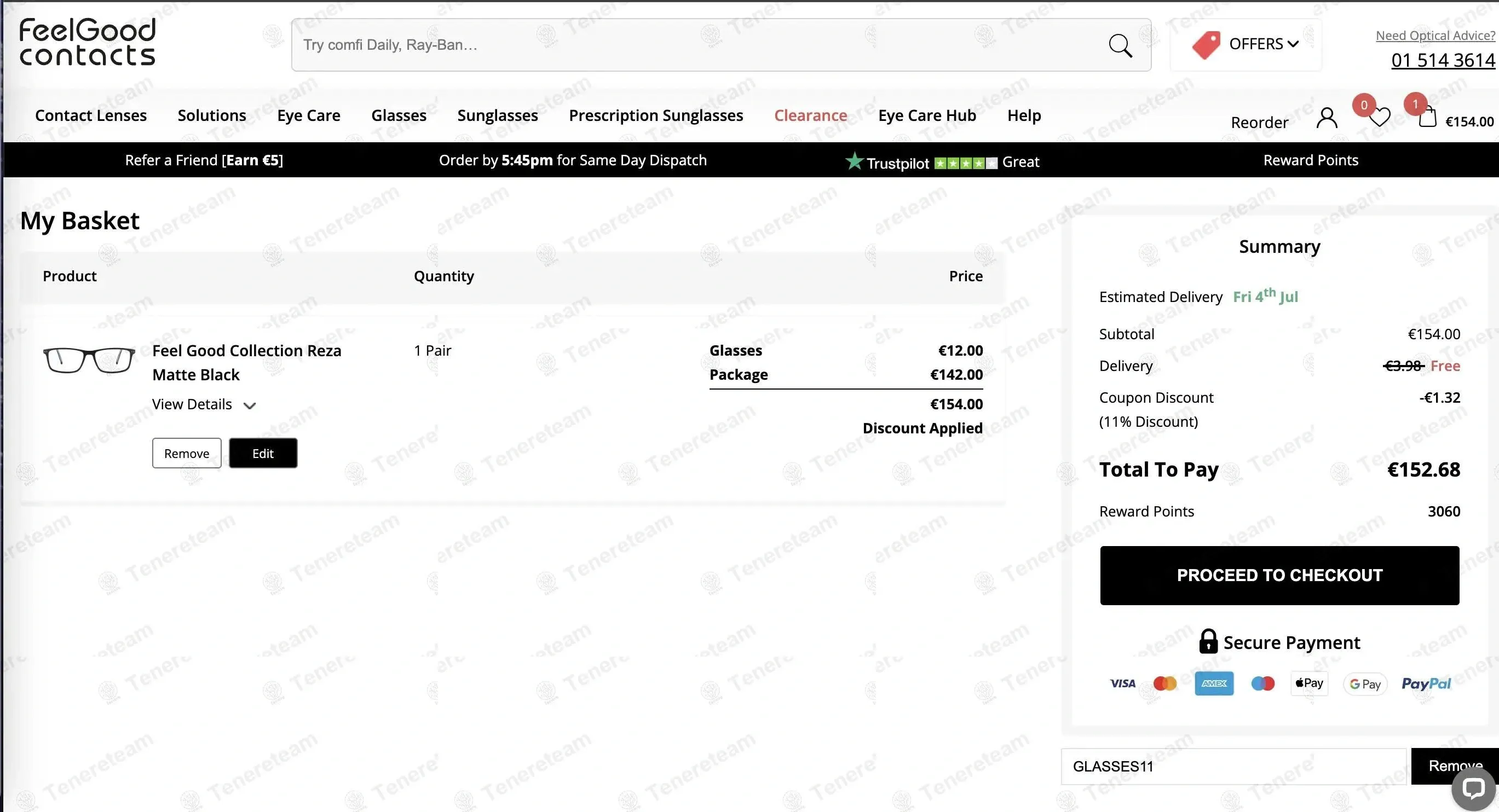Open the Prescription Sunglasses menu
This screenshot has width=1499, height=812.
pyautogui.click(x=656, y=115)
